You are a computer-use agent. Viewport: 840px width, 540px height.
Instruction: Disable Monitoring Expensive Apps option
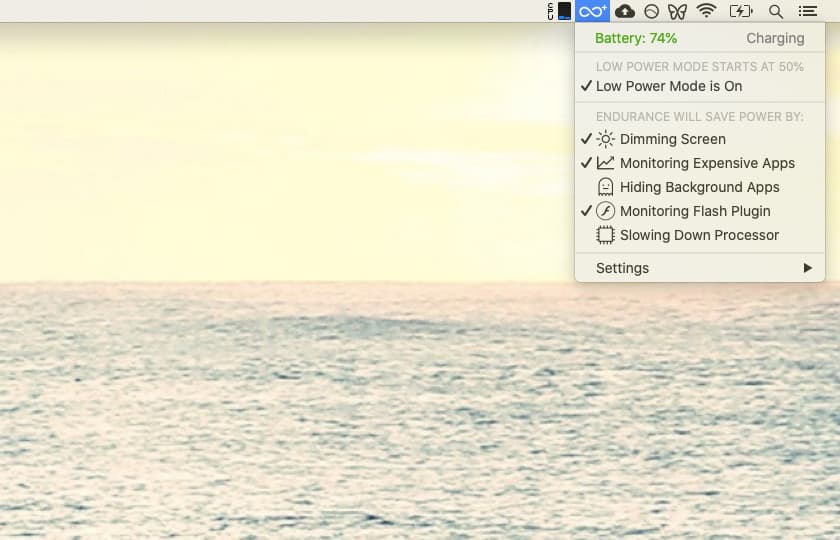coord(700,163)
